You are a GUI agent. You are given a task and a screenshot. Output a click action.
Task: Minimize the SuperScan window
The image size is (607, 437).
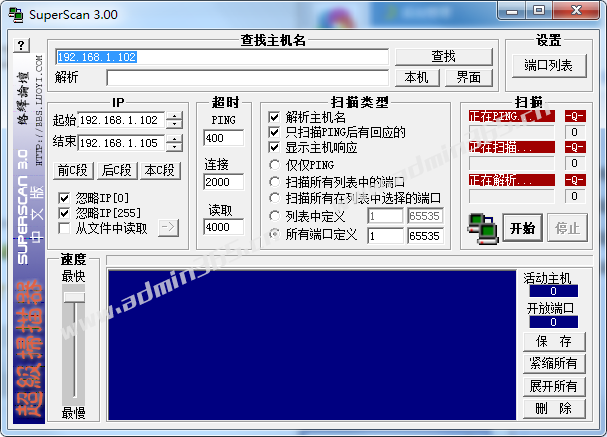pos(512,10)
